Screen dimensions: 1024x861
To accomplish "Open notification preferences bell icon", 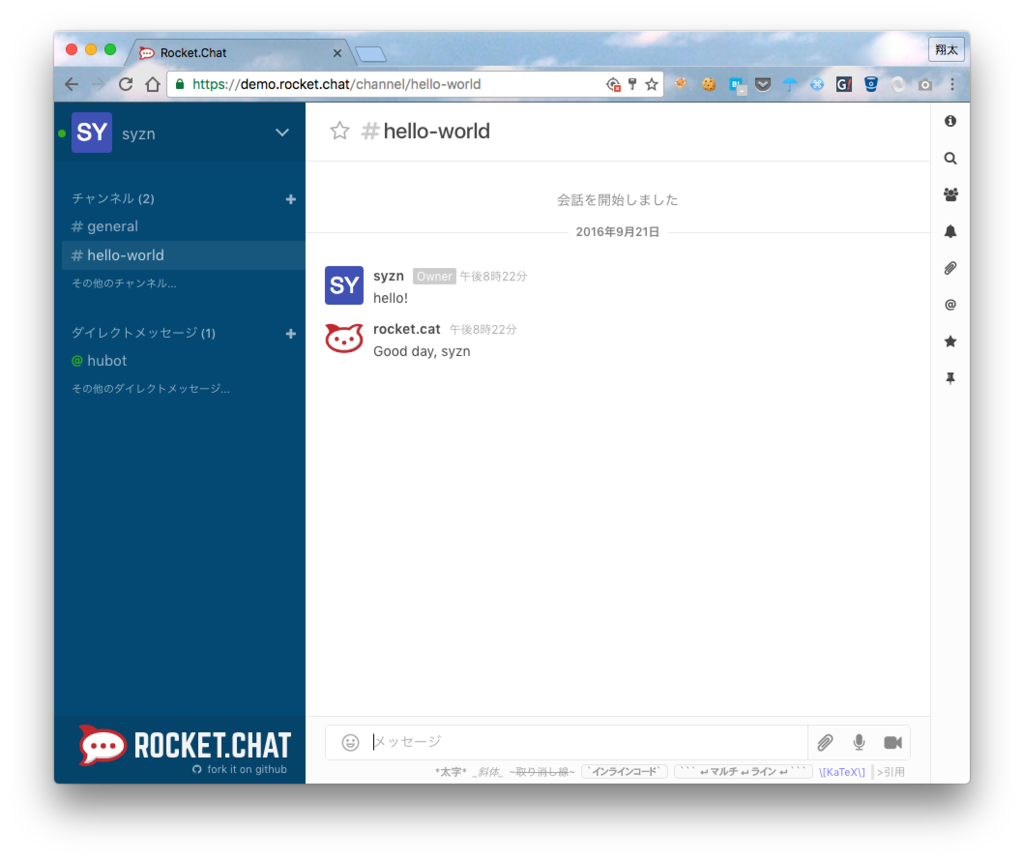I will pos(950,231).
